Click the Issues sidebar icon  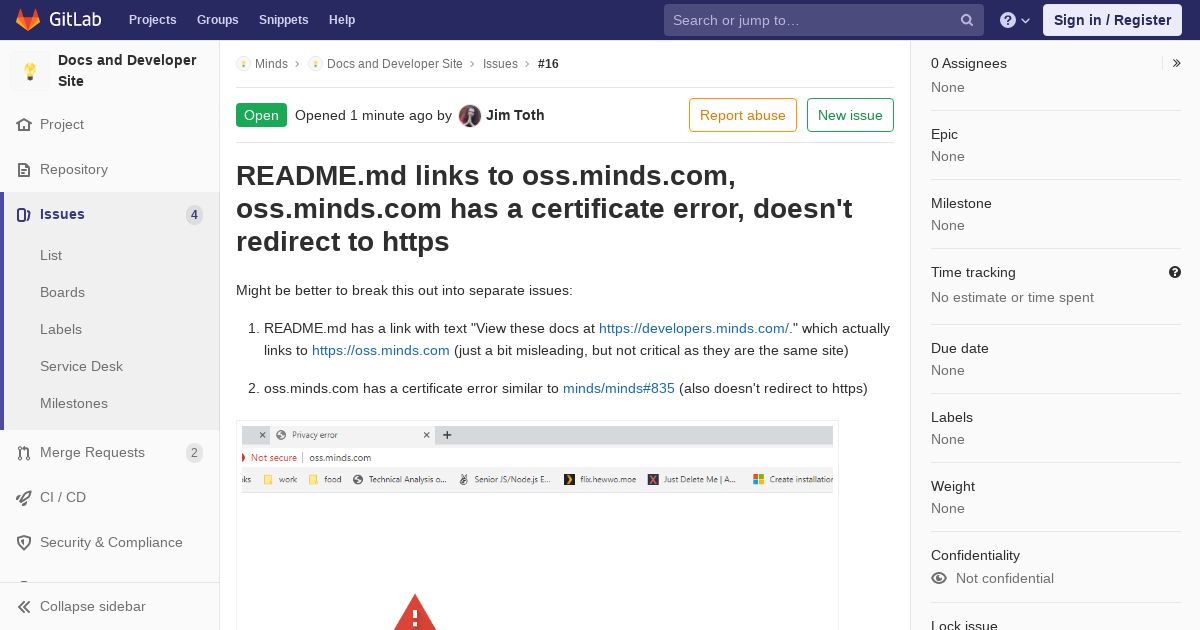point(24,215)
